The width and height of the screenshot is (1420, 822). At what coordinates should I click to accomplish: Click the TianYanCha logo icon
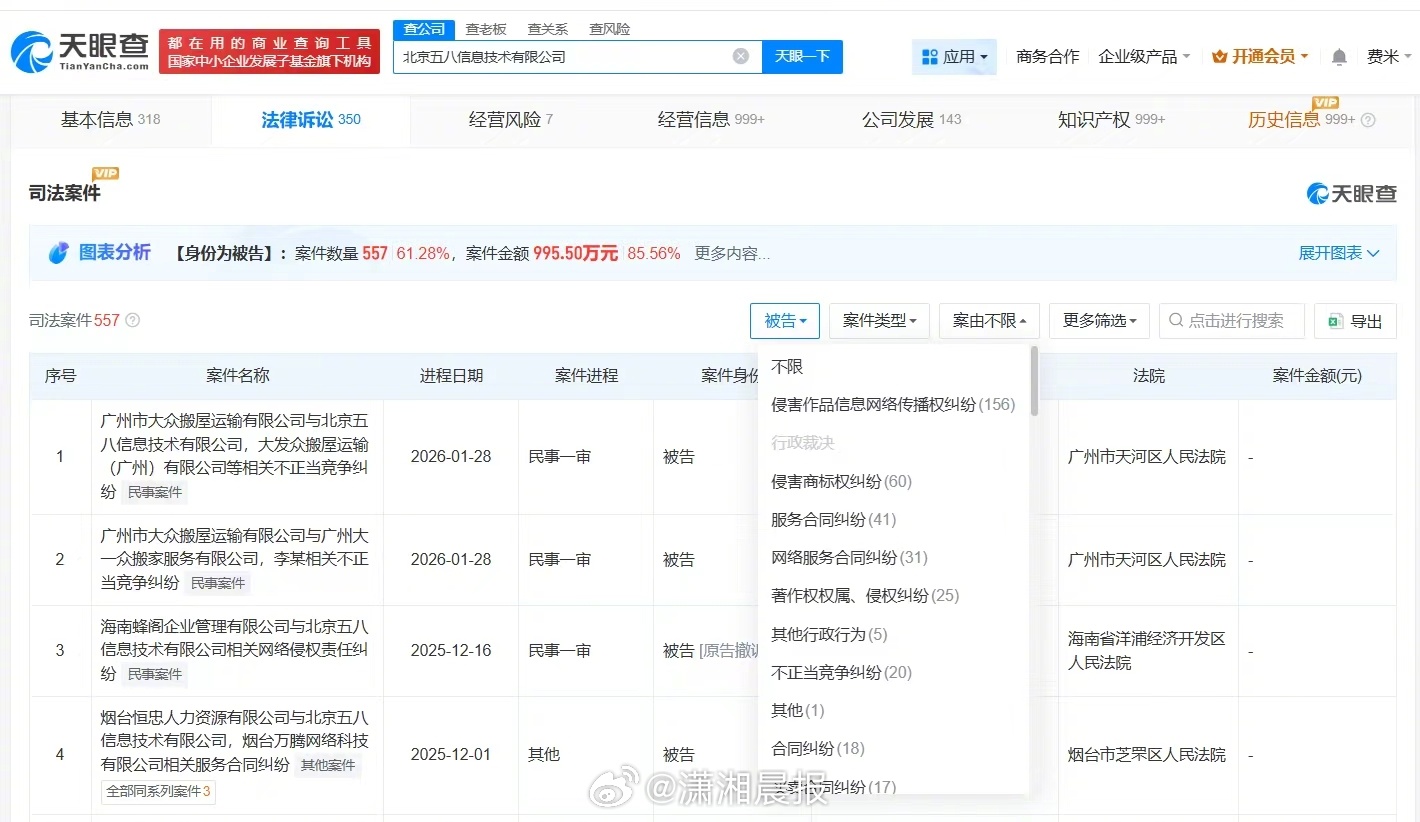(x=32, y=51)
